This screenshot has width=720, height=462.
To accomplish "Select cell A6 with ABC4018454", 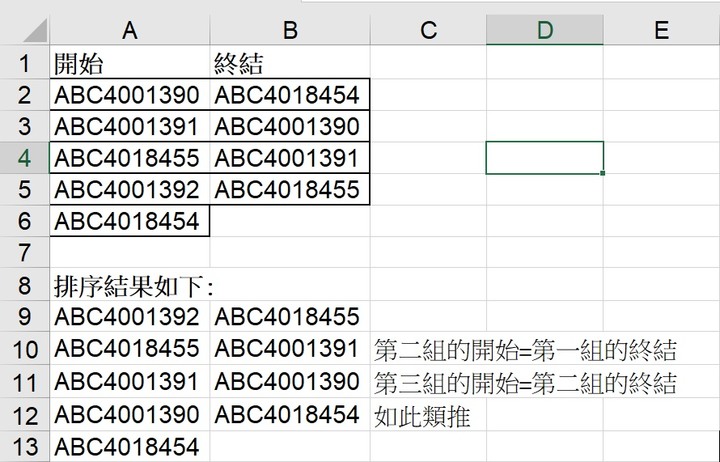I will 130,221.
